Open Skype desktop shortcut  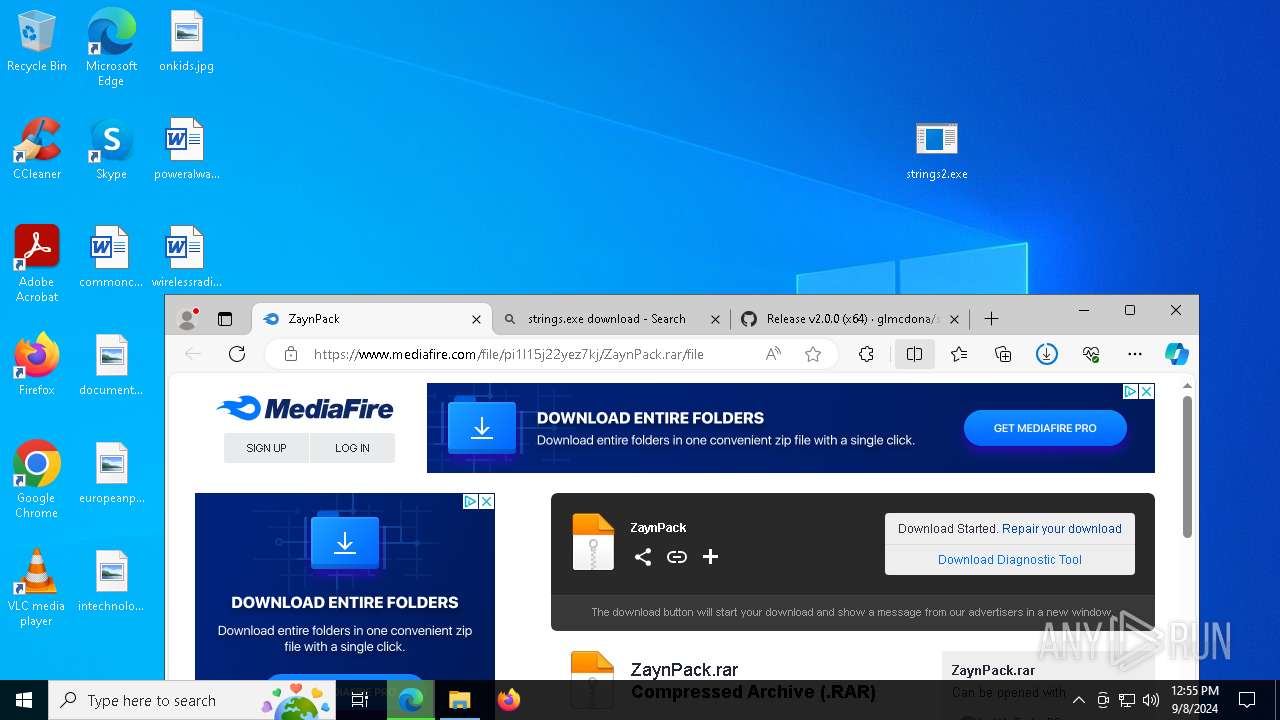click(x=111, y=150)
